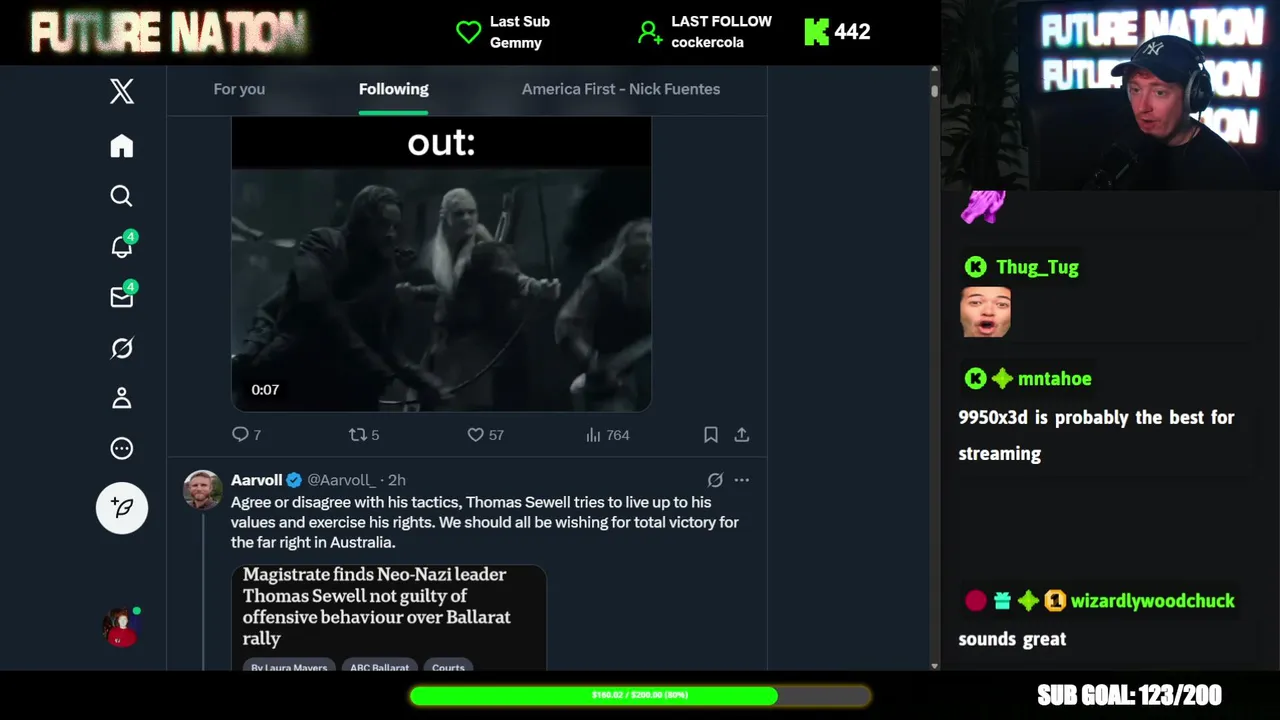Compose a new post button
This screenshot has height=720, width=1280.
pos(122,508)
